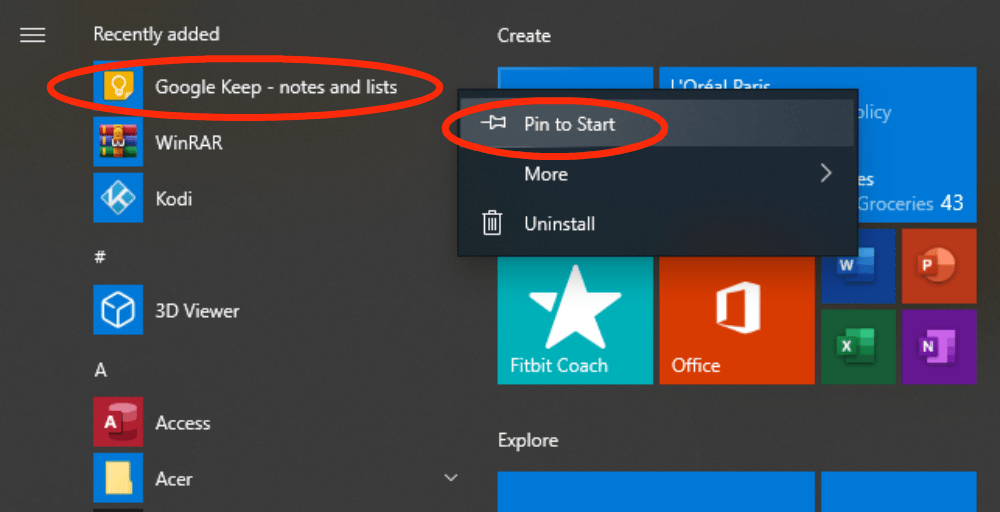Image resolution: width=1000 pixels, height=512 pixels.
Task: Open Kodi app icon
Action: click(x=118, y=198)
